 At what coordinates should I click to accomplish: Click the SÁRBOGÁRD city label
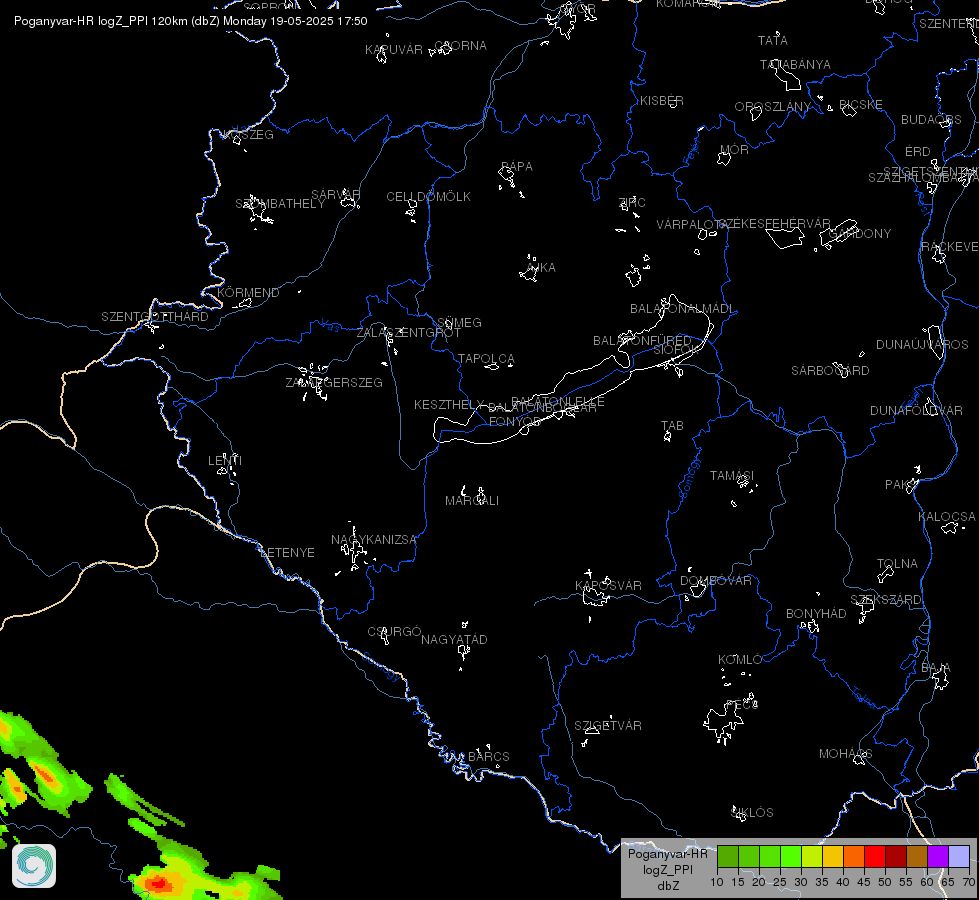click(x=830, y=370)
